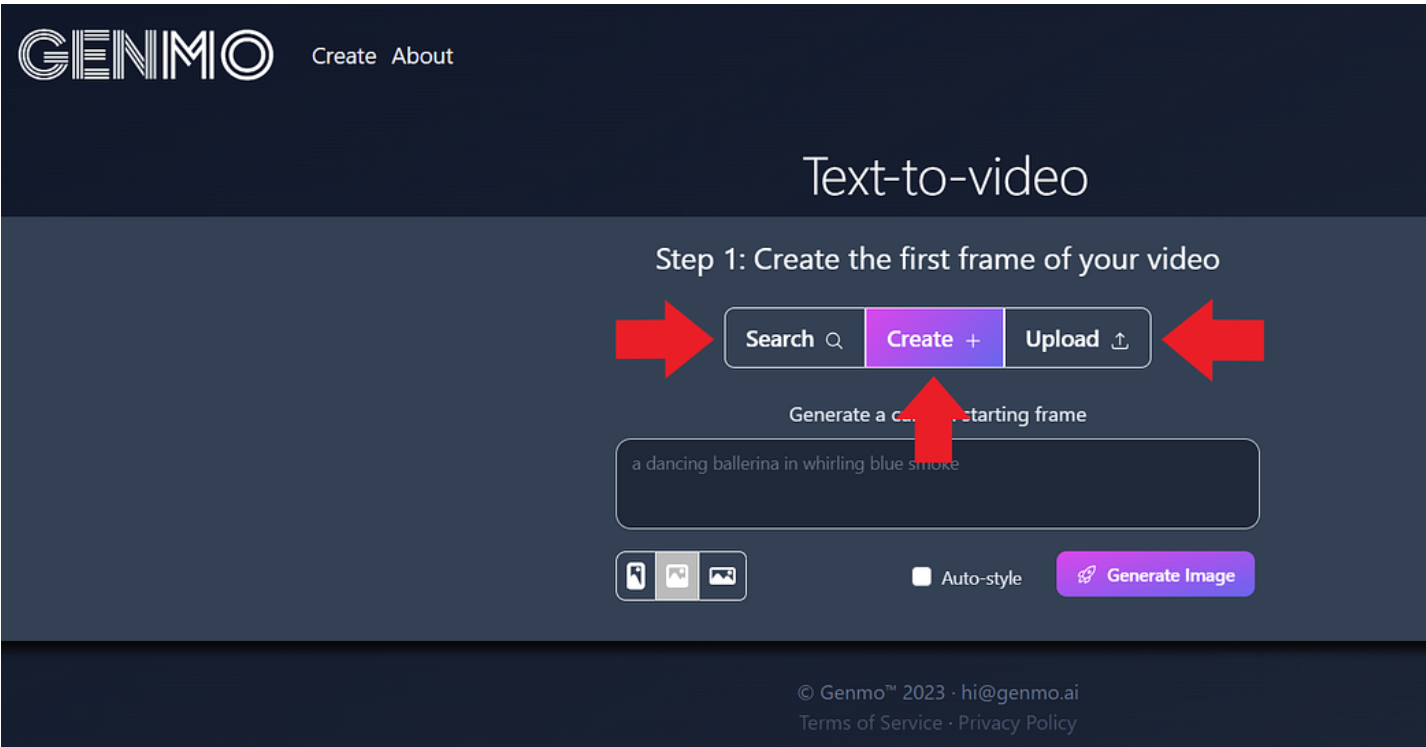Open the About page in header
This screenshot has height=747, width=1426.
pos(422,56)
